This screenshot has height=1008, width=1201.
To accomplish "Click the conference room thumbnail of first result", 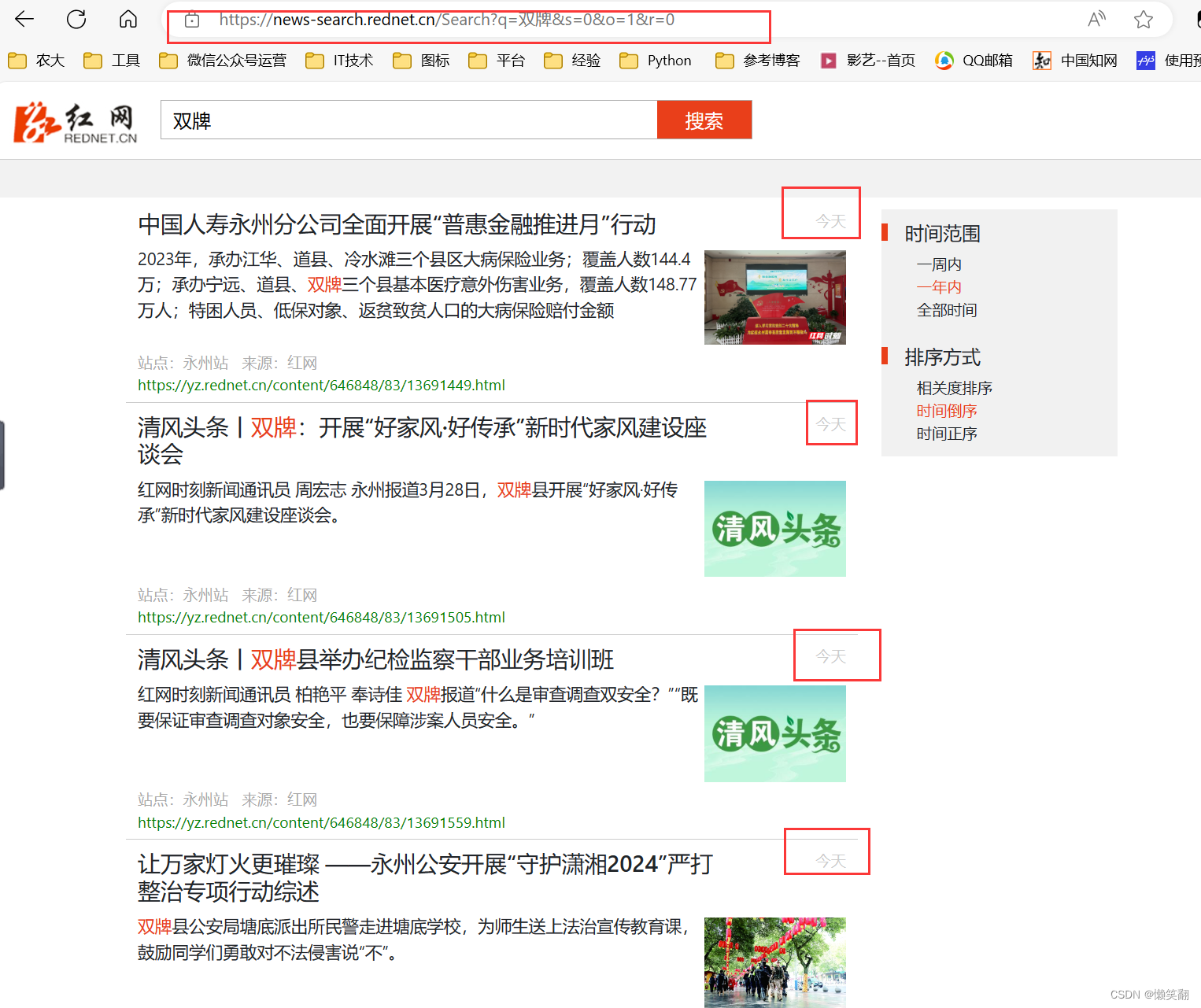I will pyautogui.click(x=775, y=297).
